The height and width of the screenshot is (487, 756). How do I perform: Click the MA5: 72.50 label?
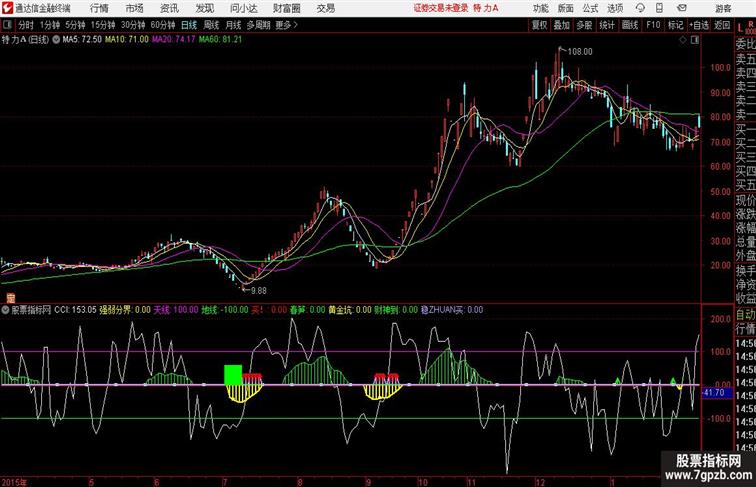click(82, 40)
